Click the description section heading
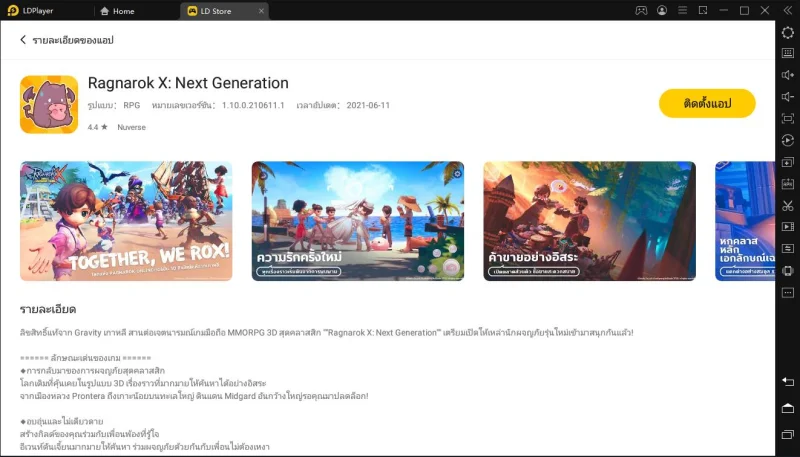 pos(48,309)
